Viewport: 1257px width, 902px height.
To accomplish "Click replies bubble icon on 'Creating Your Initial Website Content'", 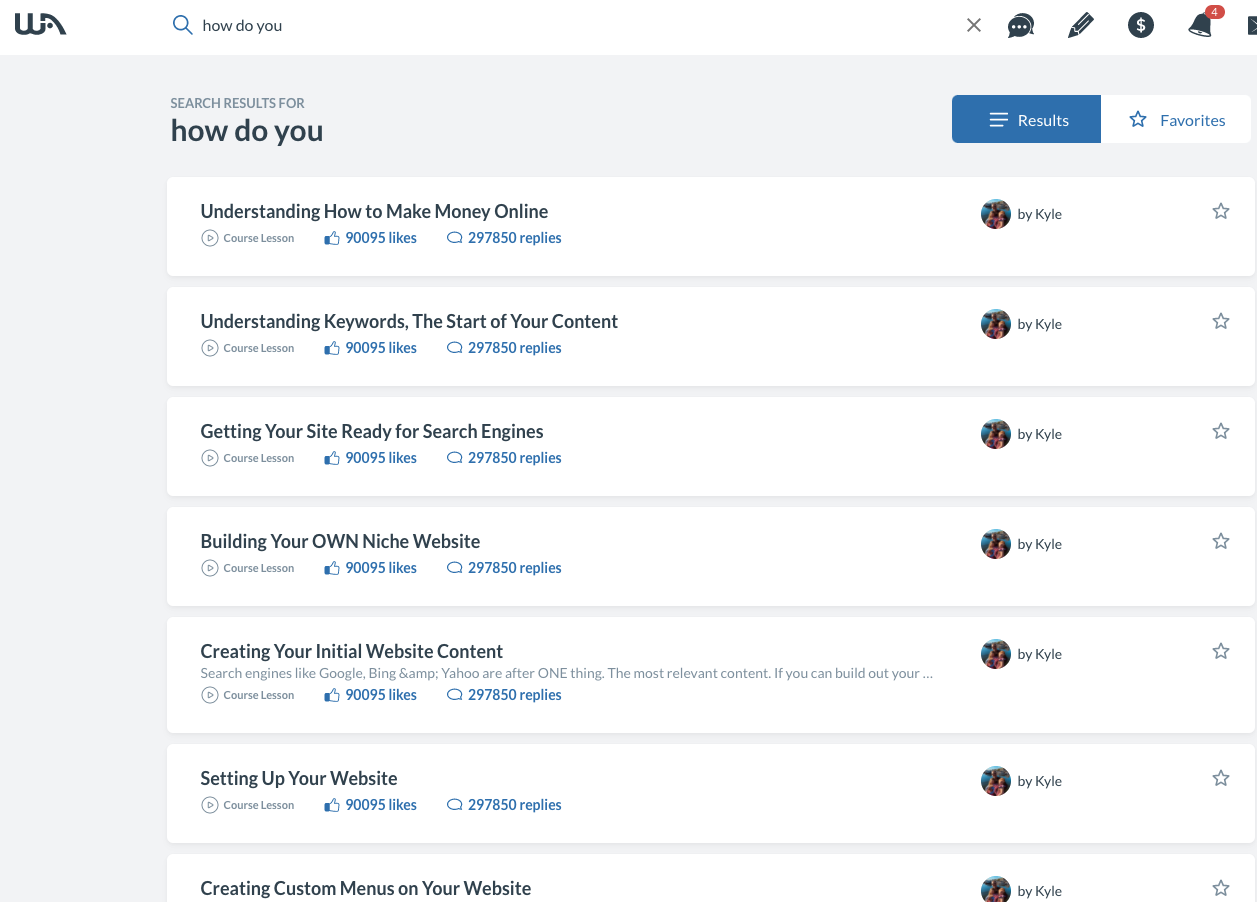I will 455,695.
